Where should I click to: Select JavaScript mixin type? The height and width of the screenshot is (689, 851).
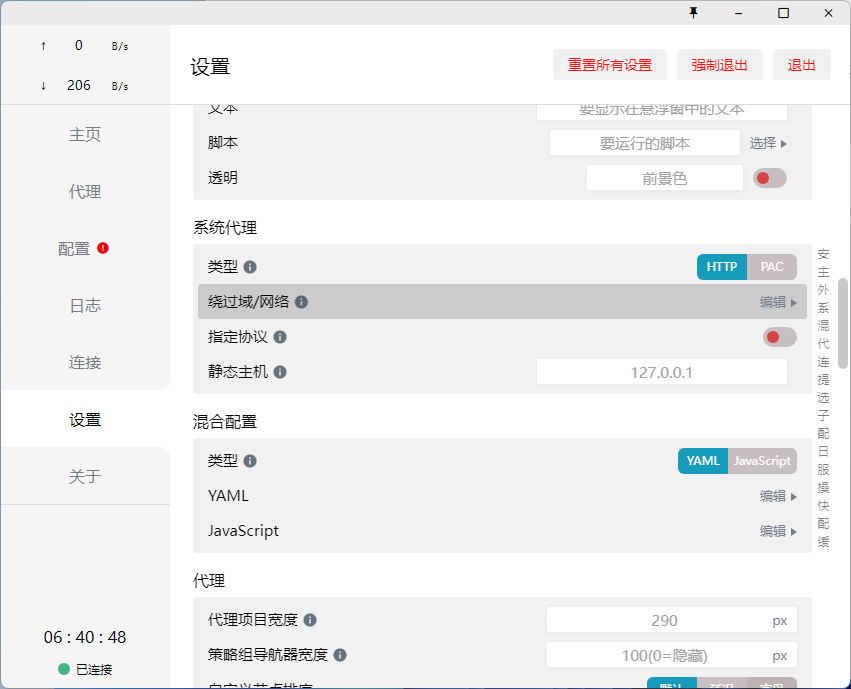click(762, 461)
